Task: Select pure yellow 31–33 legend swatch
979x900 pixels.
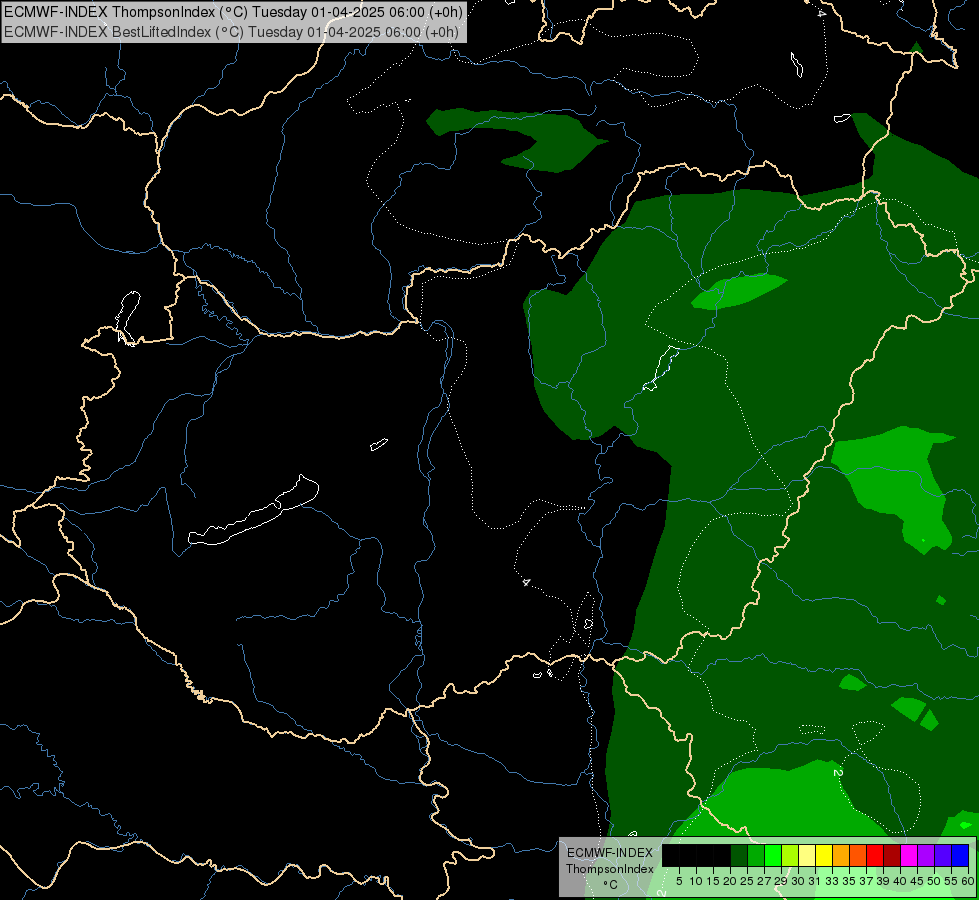Action: coord(824,855)
